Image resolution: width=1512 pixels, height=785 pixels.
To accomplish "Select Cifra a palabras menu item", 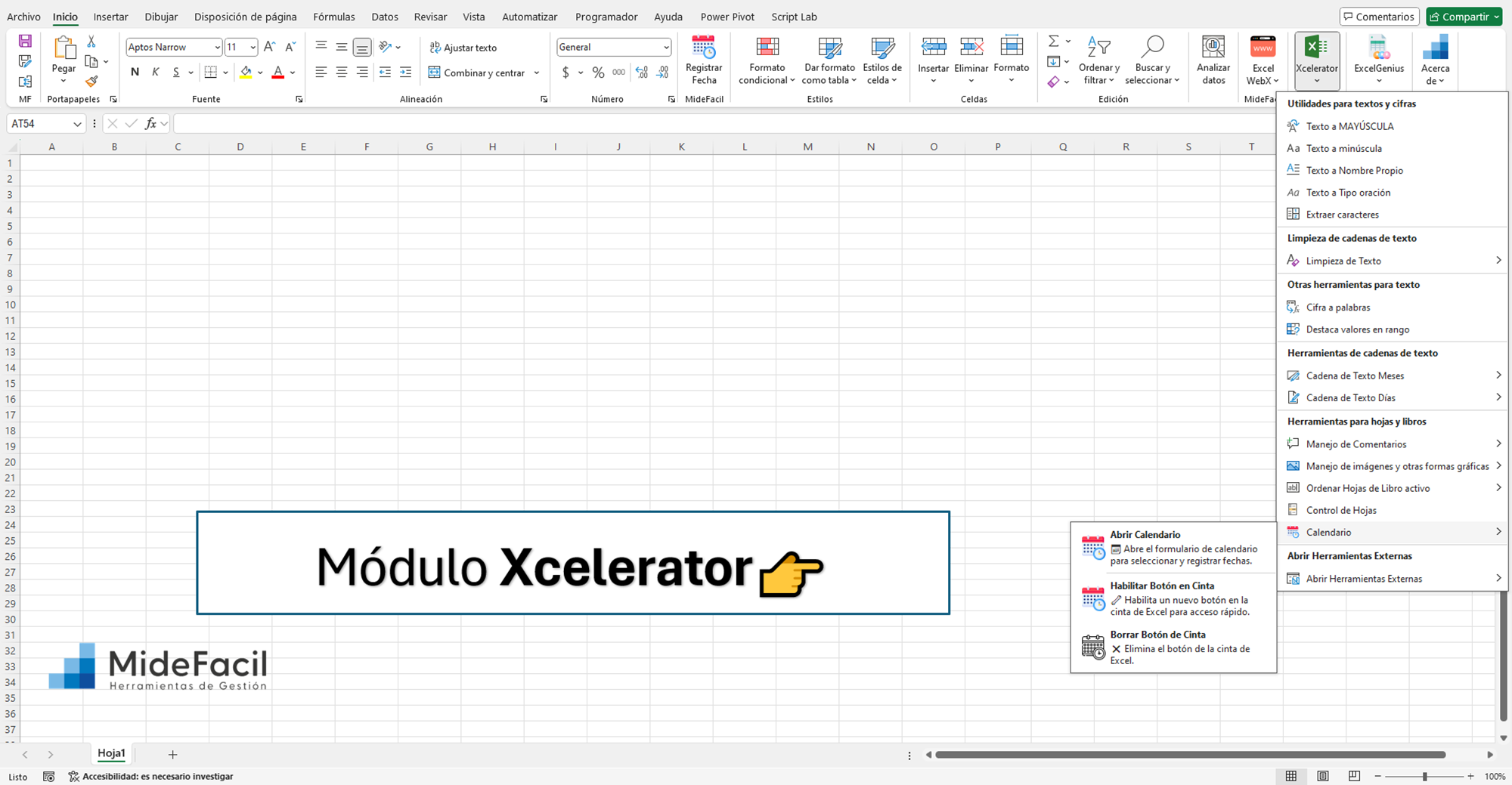I will pyautogui.click(x=1392, y=308).
